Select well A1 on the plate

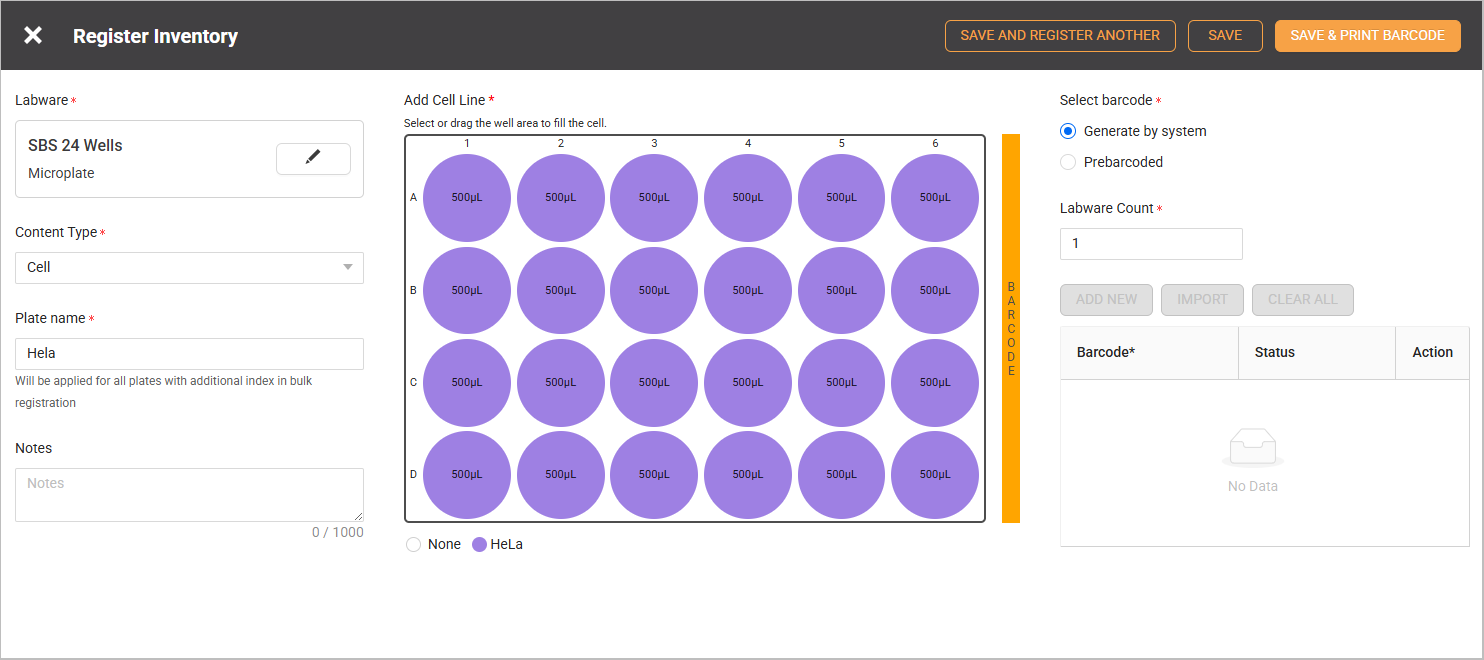[467, 197]
